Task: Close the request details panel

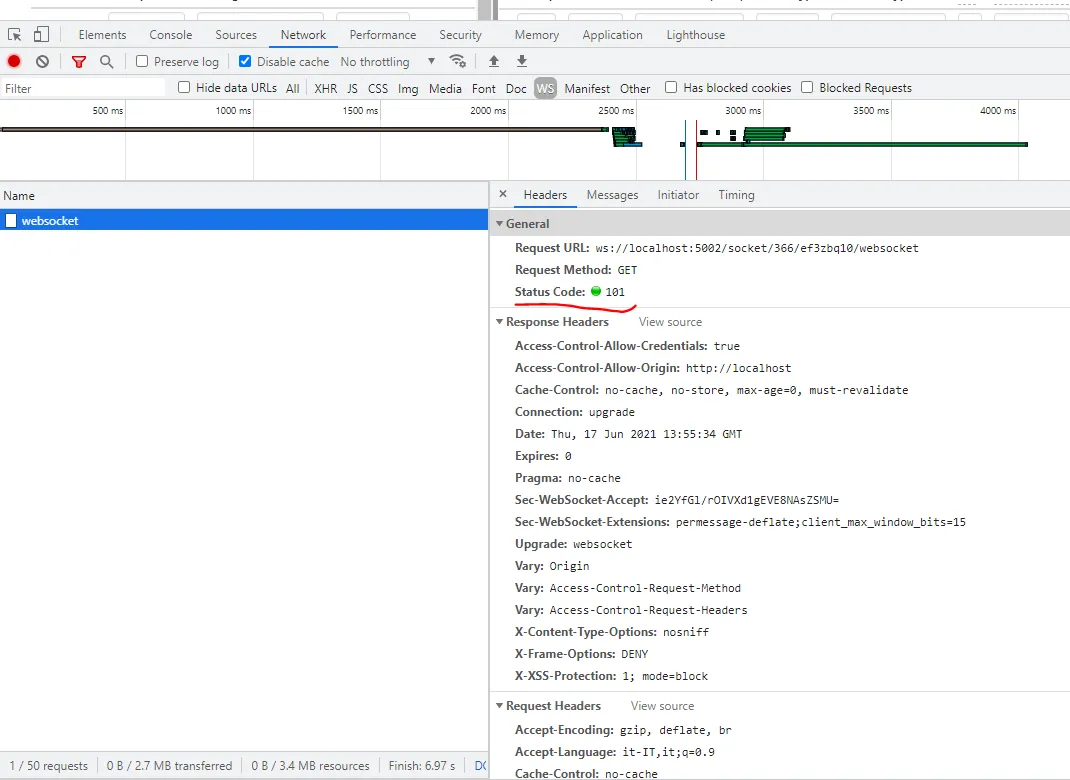Action: [503, 194]
